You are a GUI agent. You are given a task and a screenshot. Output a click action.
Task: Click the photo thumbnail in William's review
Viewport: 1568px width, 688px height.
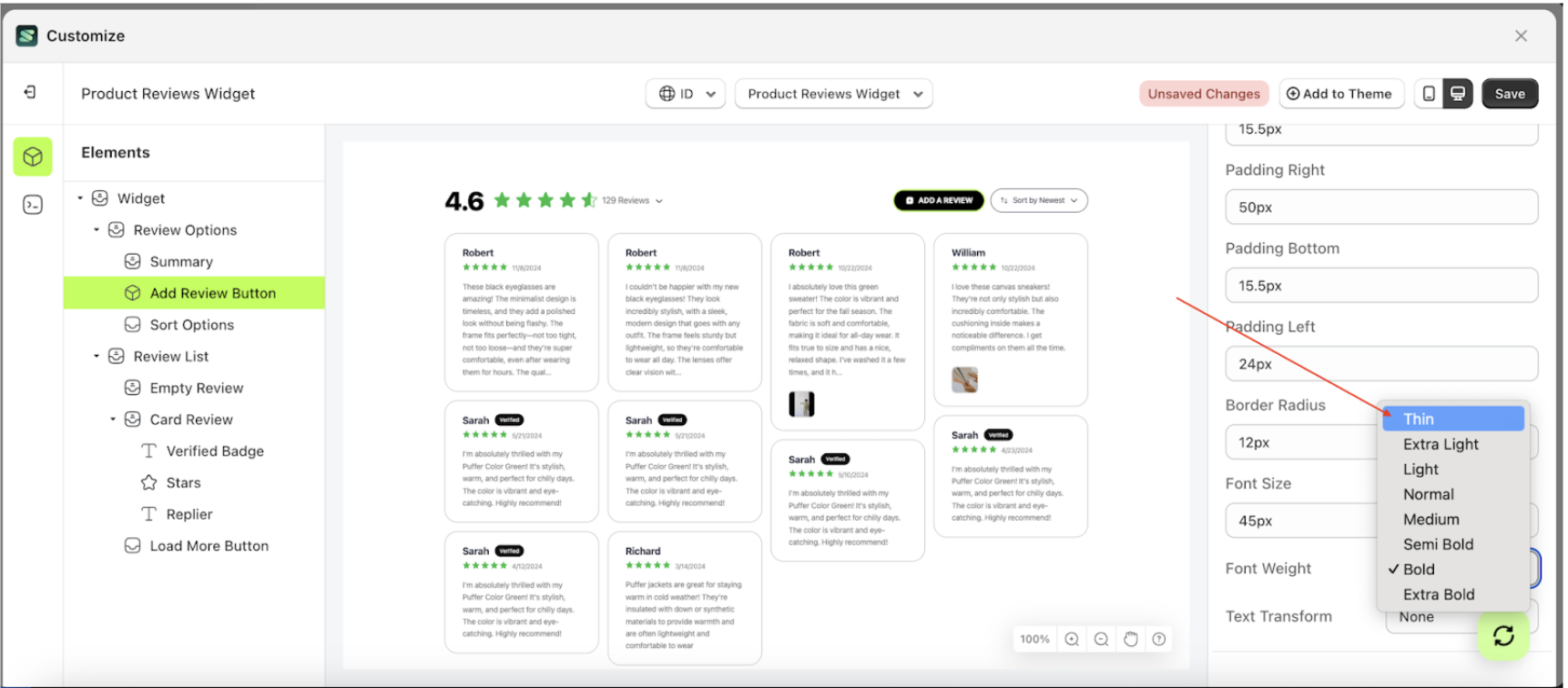tap(964, 379)
